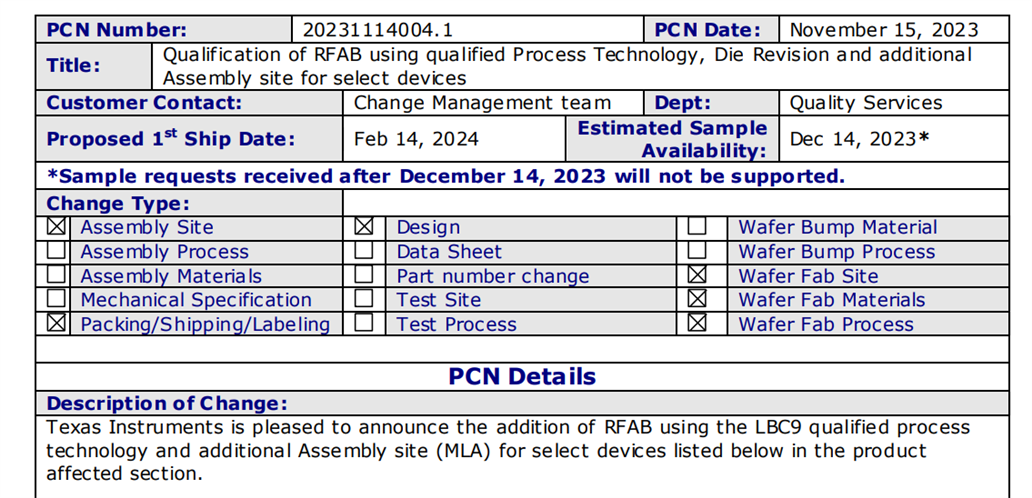
Task: Check the Data Sheet box
Action: [364, 251]
